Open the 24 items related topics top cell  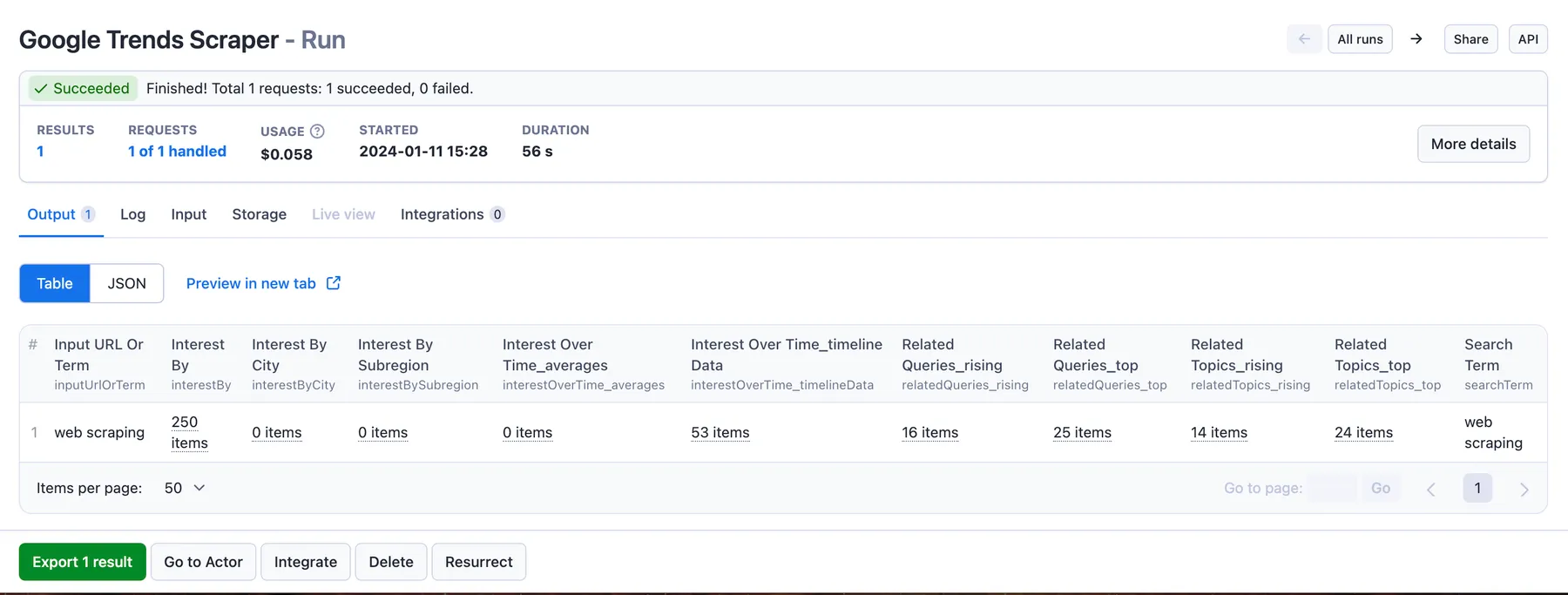point(1363,432)
